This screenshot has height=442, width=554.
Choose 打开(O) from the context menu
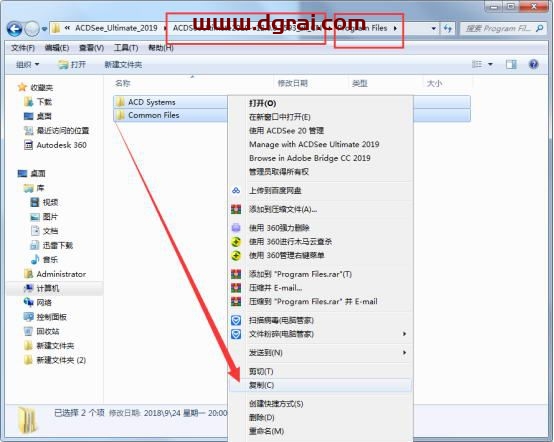(x=262, y=103)
